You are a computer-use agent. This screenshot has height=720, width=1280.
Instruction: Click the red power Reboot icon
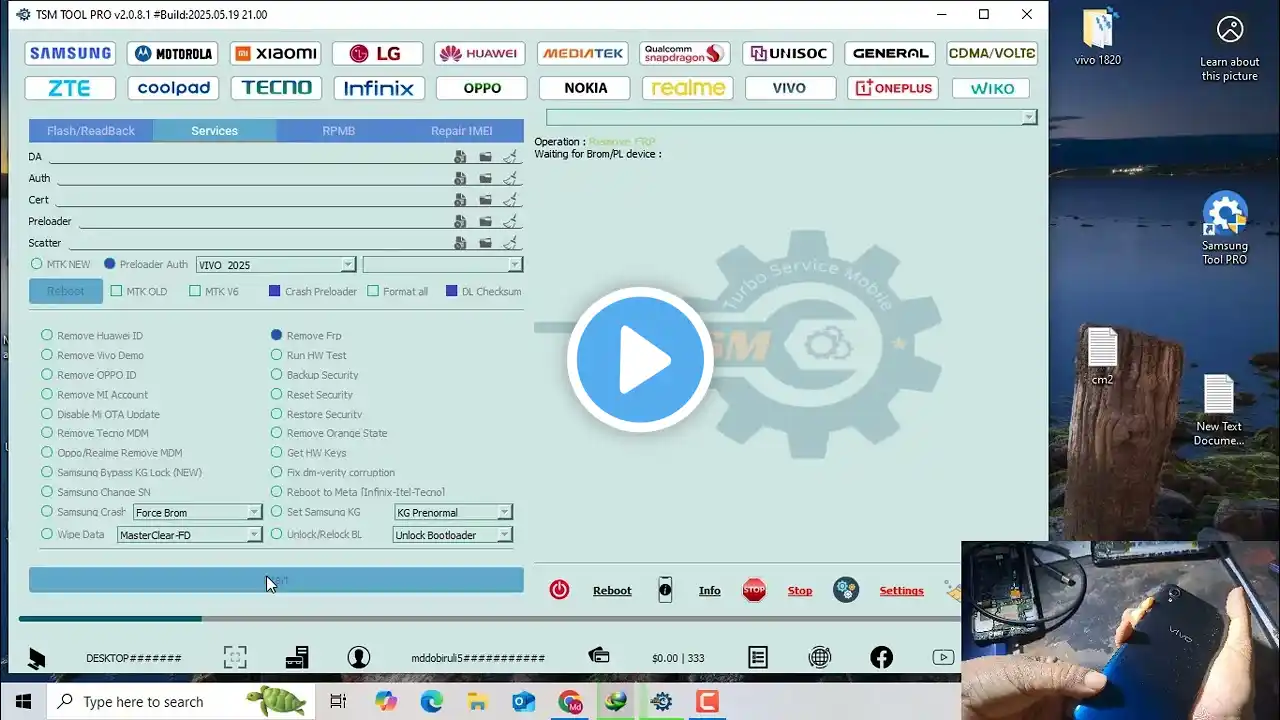click(x=559, y=590)
